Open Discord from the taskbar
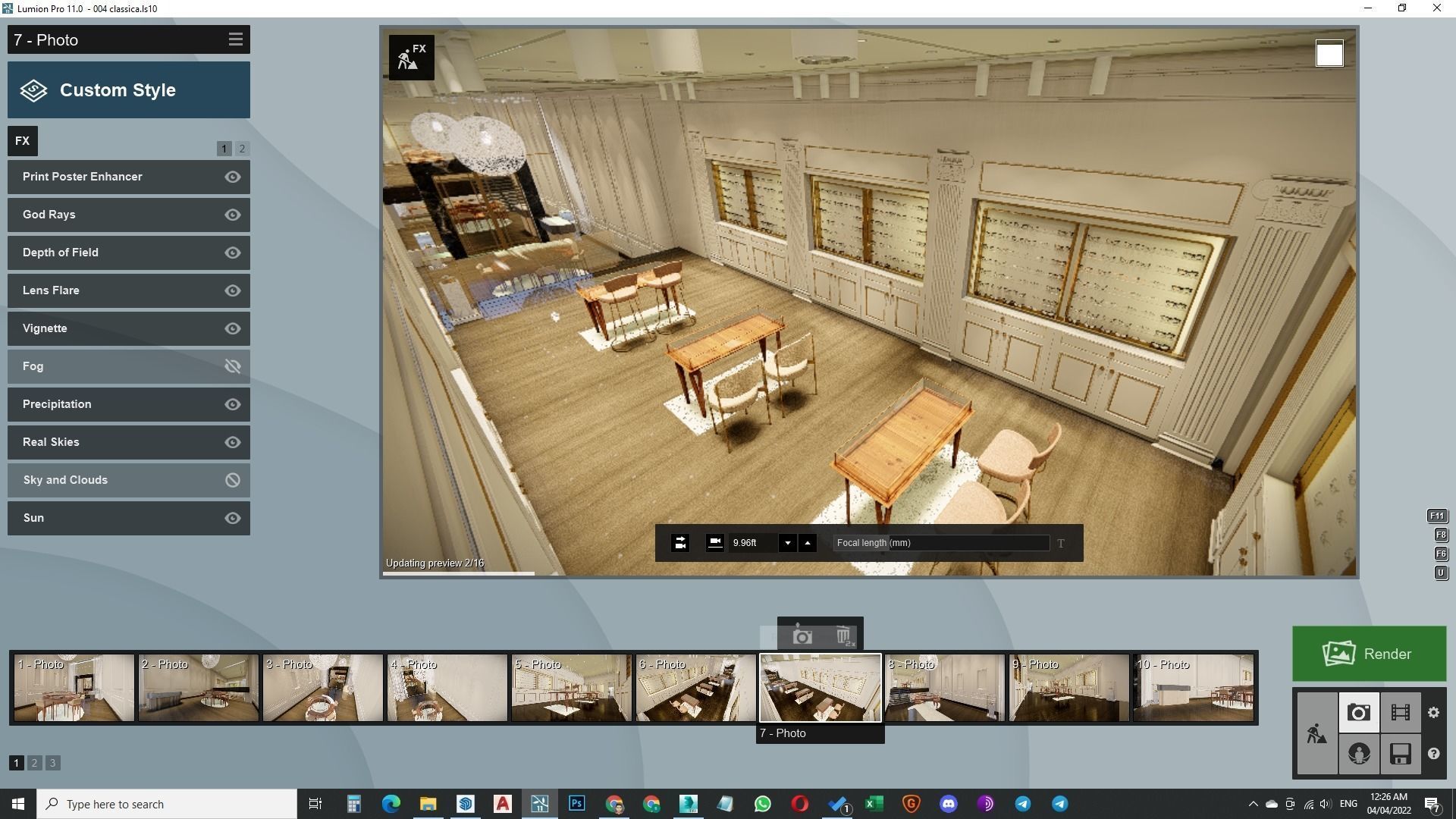This screenshot has width=1456, height=819. point(949,804)
